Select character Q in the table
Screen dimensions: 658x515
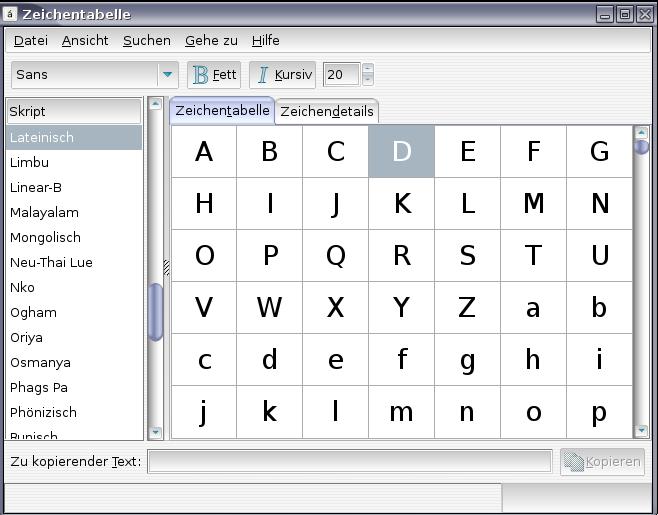point(336,256)
